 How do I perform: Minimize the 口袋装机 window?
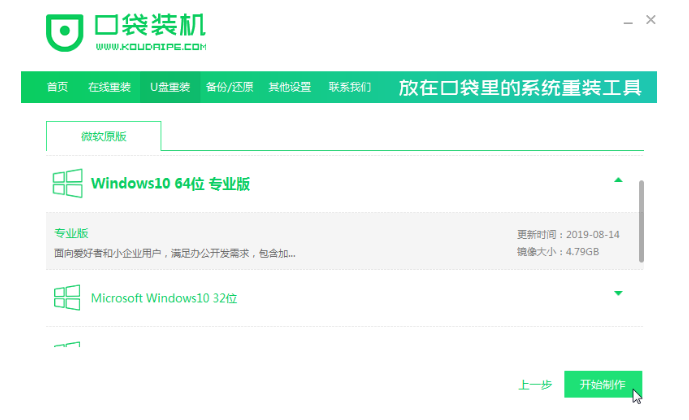click(626, 20)
